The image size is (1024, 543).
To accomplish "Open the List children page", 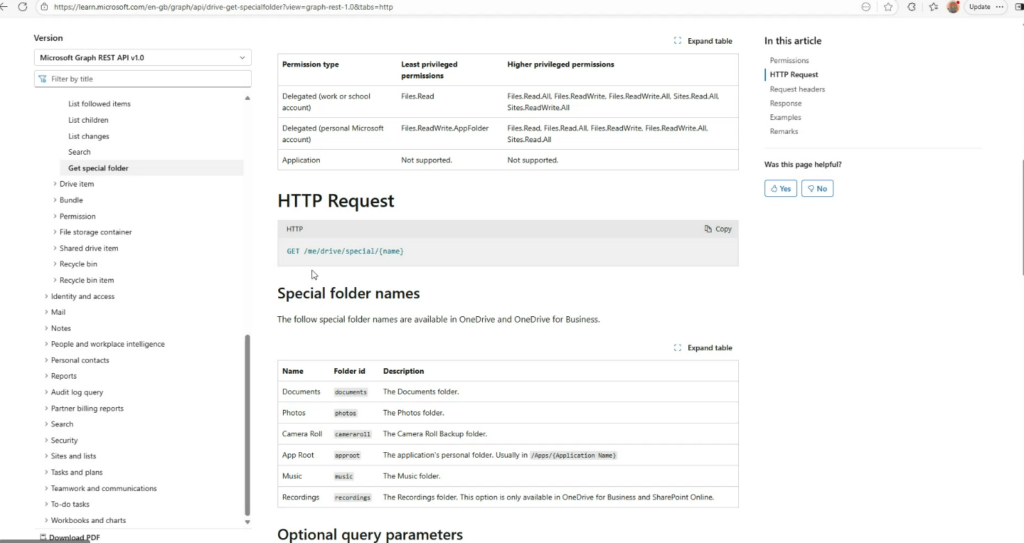I will pos(88,120).
